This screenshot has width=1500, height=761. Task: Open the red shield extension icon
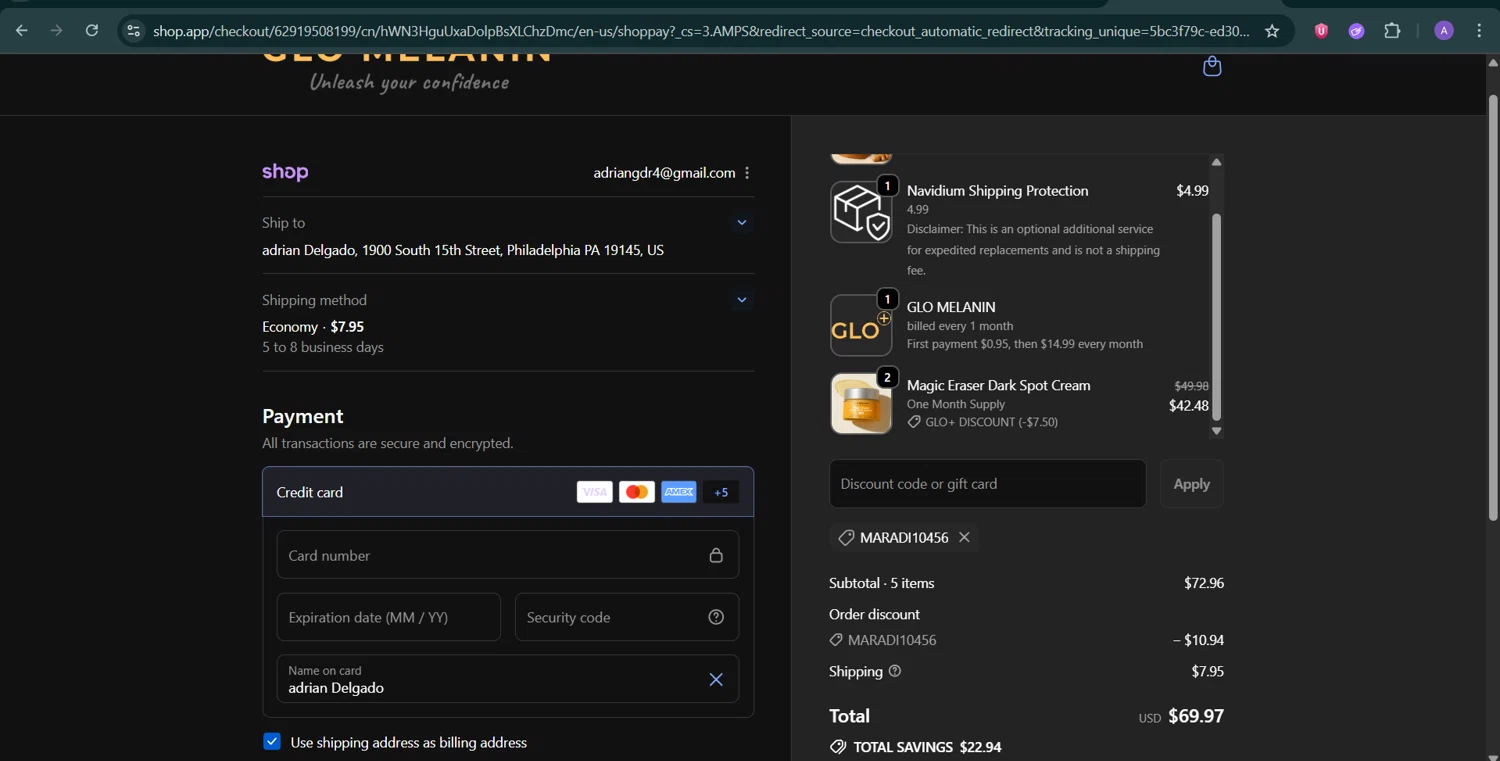[x=1321, y=31]
